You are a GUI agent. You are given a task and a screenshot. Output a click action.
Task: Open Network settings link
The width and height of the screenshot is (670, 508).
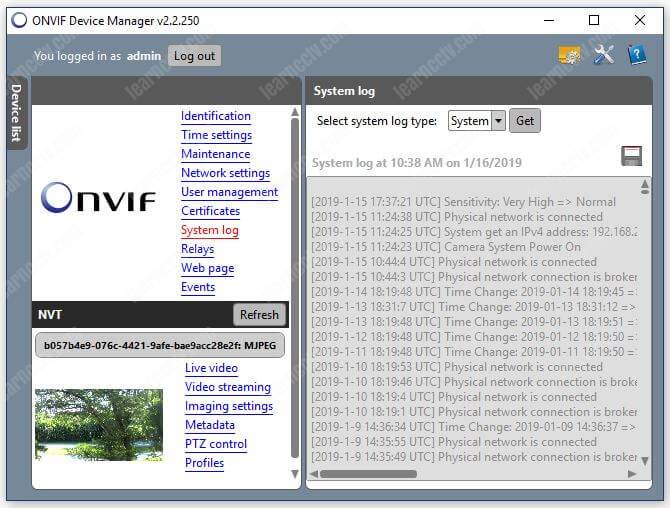226,173
